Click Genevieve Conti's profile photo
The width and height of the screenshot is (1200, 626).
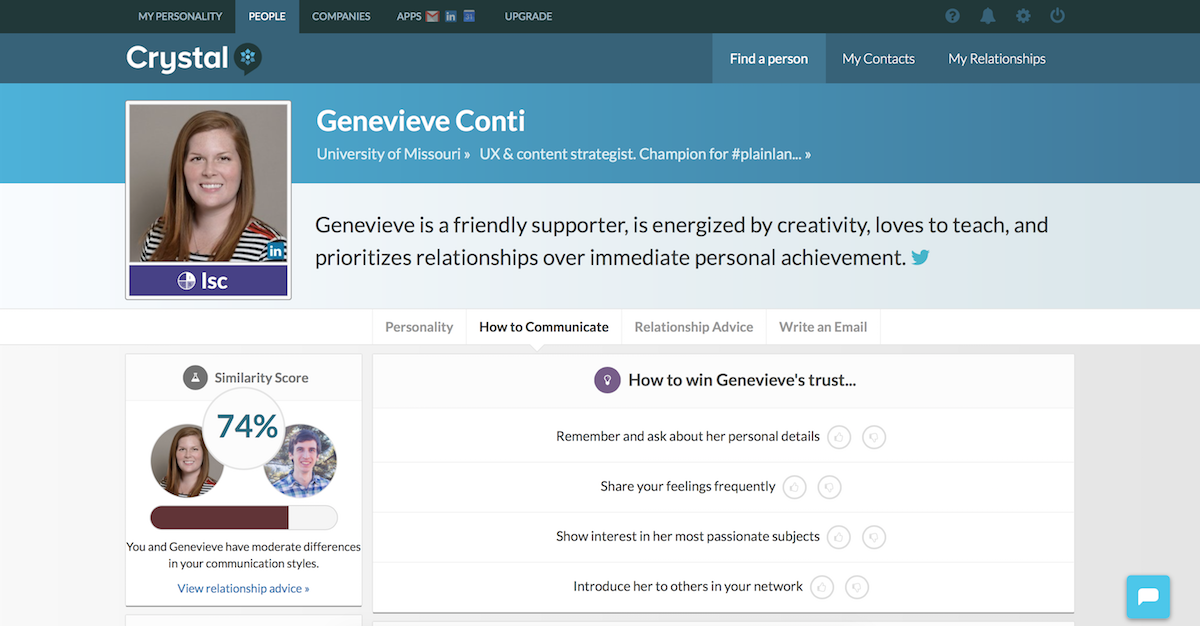point(208,185)
